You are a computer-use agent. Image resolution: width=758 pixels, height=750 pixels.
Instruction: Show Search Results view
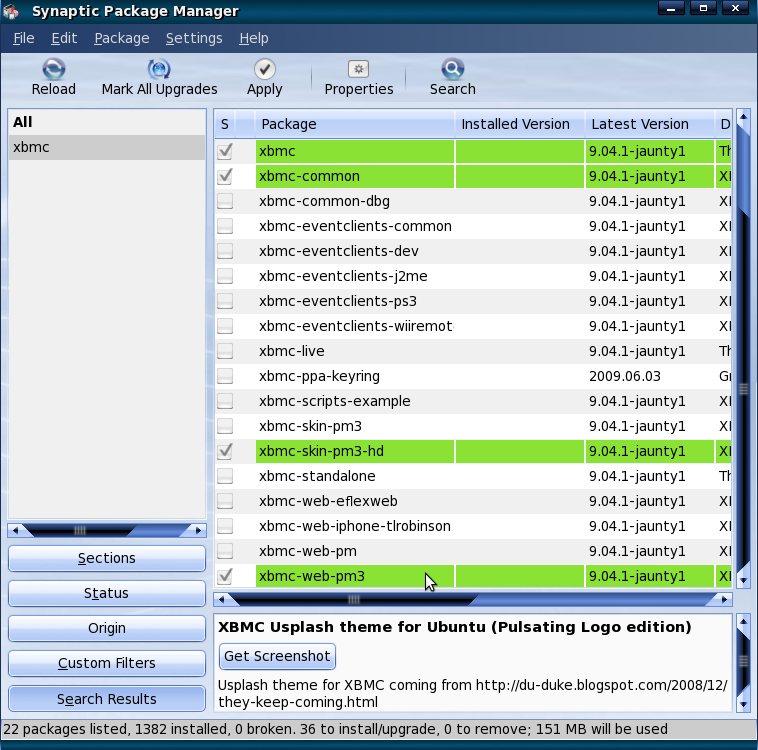coord(107,699)
